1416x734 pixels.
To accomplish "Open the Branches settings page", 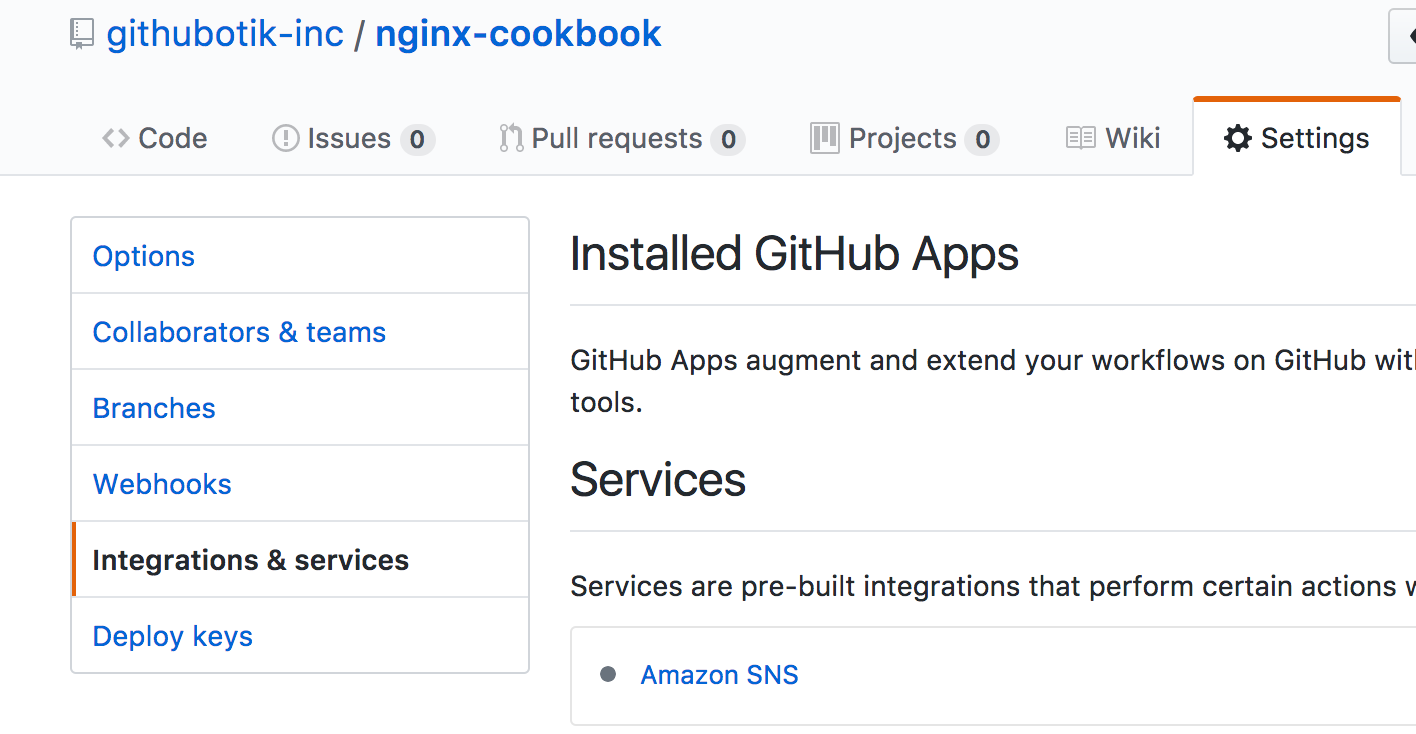I will coord(300,408).
